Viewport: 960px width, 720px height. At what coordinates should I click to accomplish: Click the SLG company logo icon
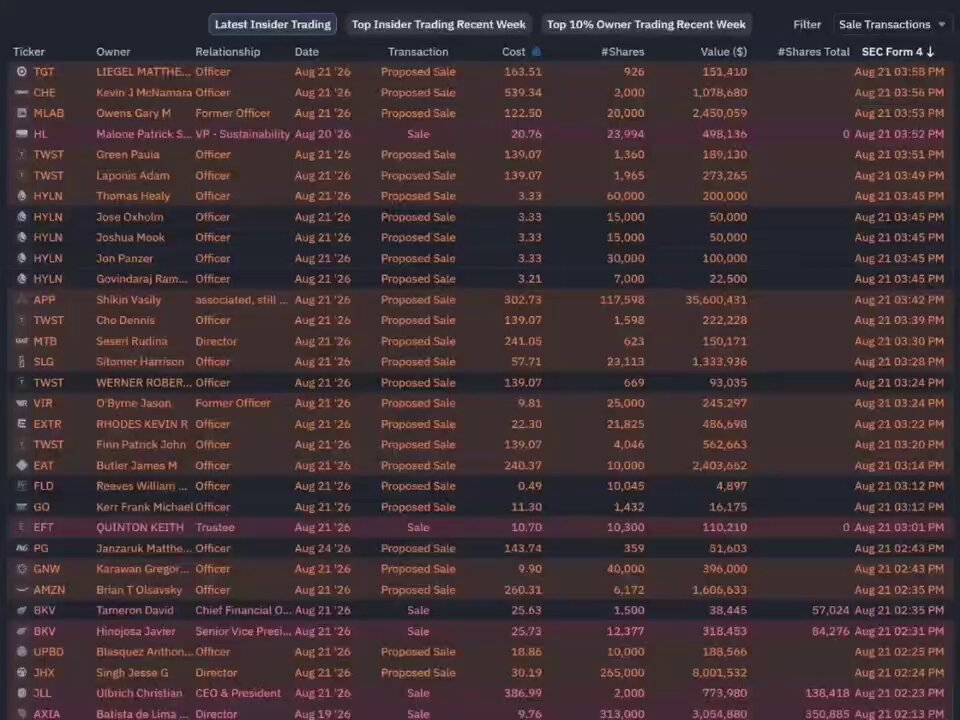21,362
